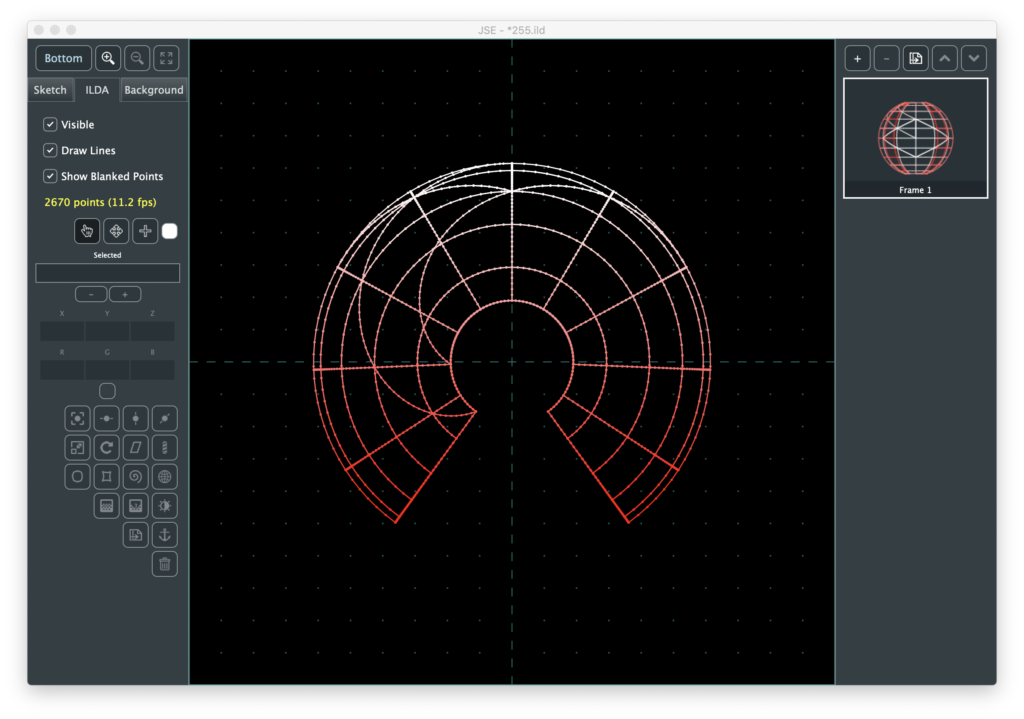Add a new frame with plus button
Viewport: 1024px width, 719px height.
pos(857,58)
